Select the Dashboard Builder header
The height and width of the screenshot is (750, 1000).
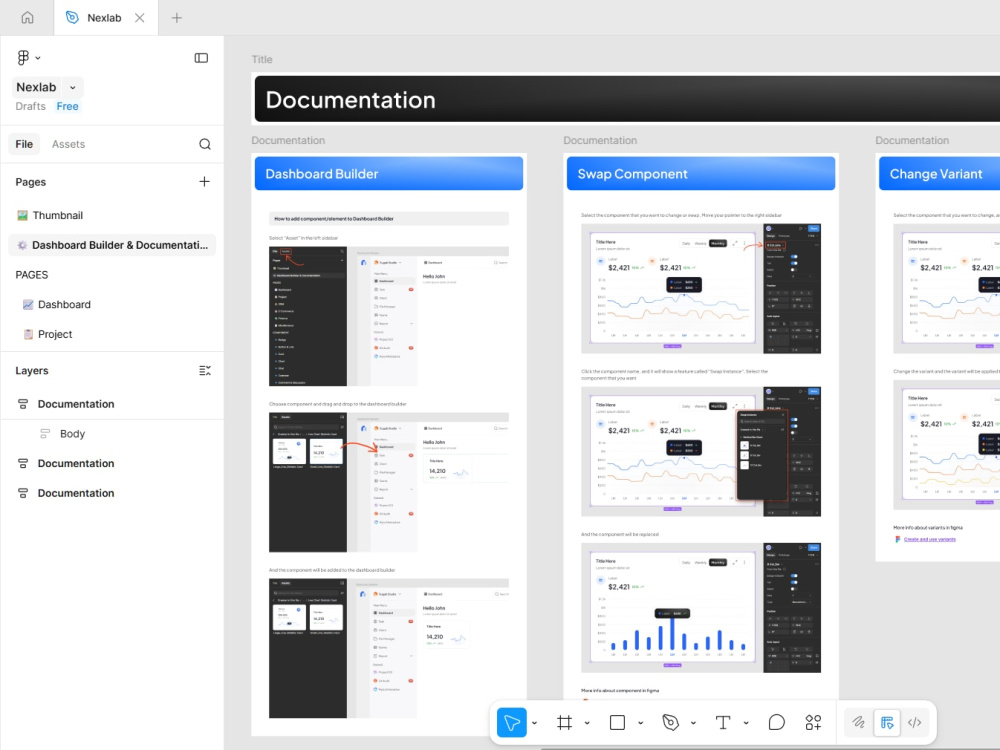(389, 173)
